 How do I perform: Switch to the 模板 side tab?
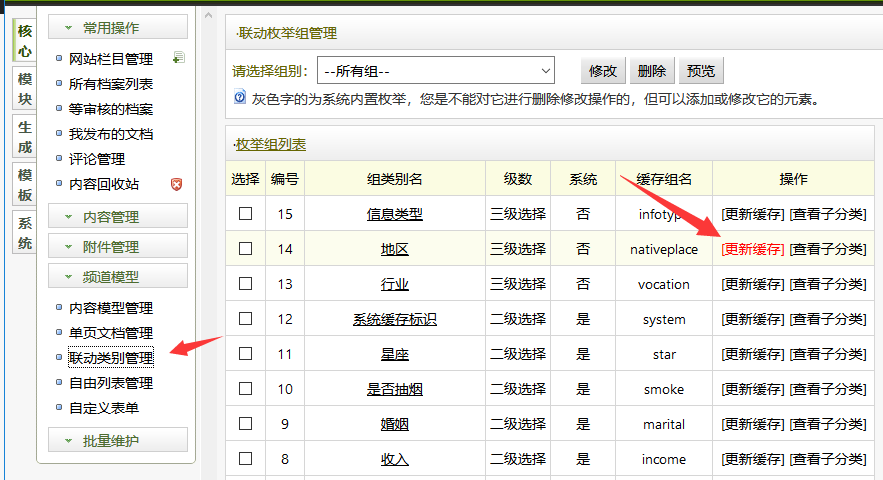[24, 185]
